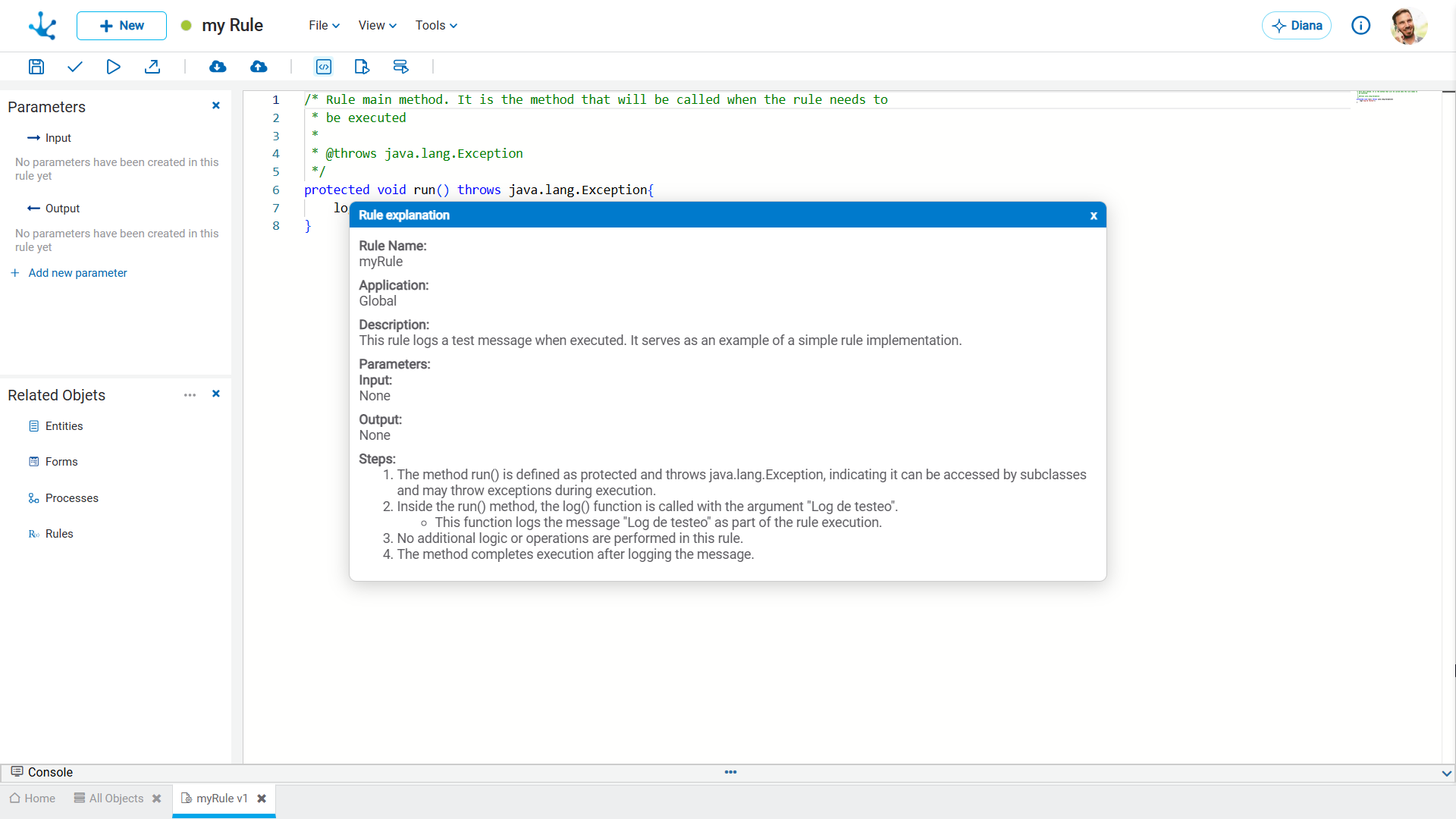Viewport: 1456px width, 819px height.
Task: Open the View menu
Action: coord(378,26)
